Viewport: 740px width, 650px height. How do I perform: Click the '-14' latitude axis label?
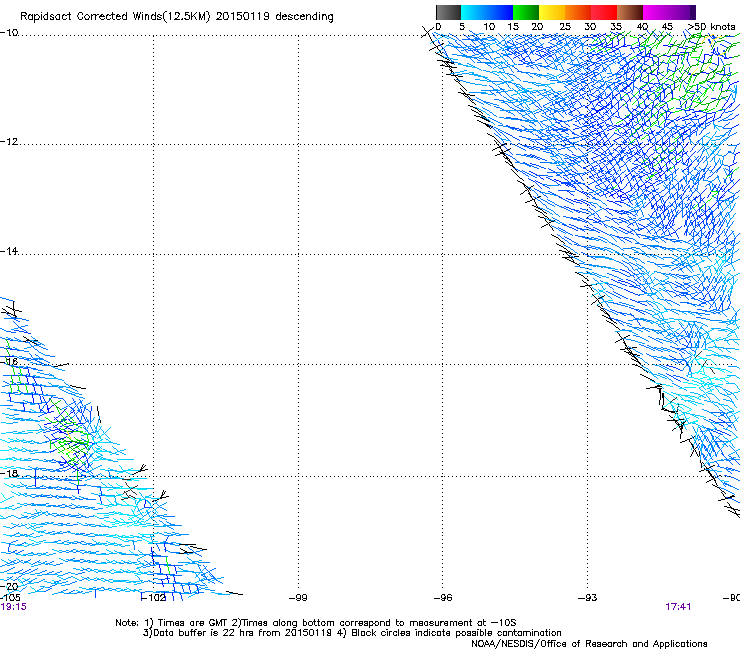tap(9, 252)
